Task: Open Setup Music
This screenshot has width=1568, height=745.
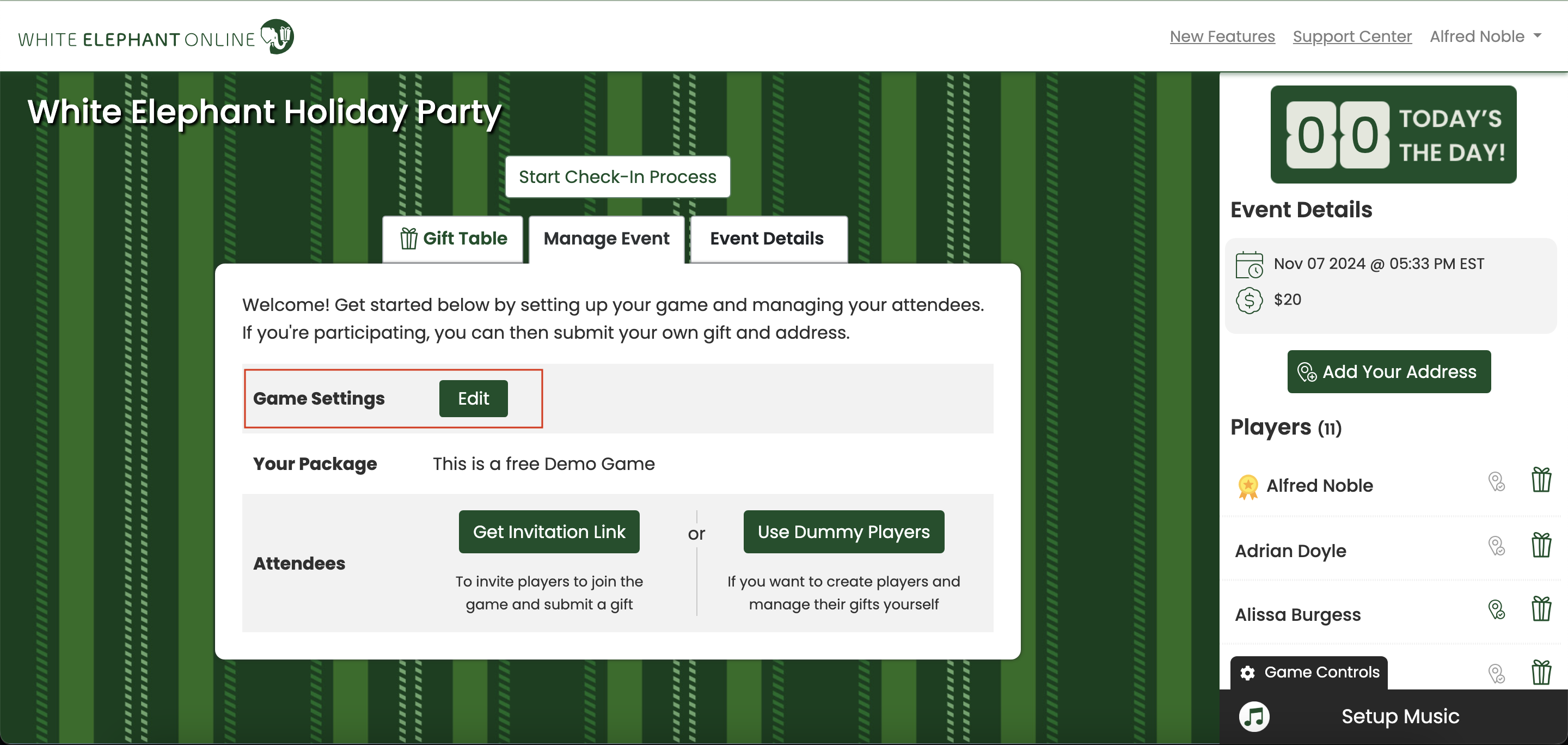Action: pos(1393,716)
